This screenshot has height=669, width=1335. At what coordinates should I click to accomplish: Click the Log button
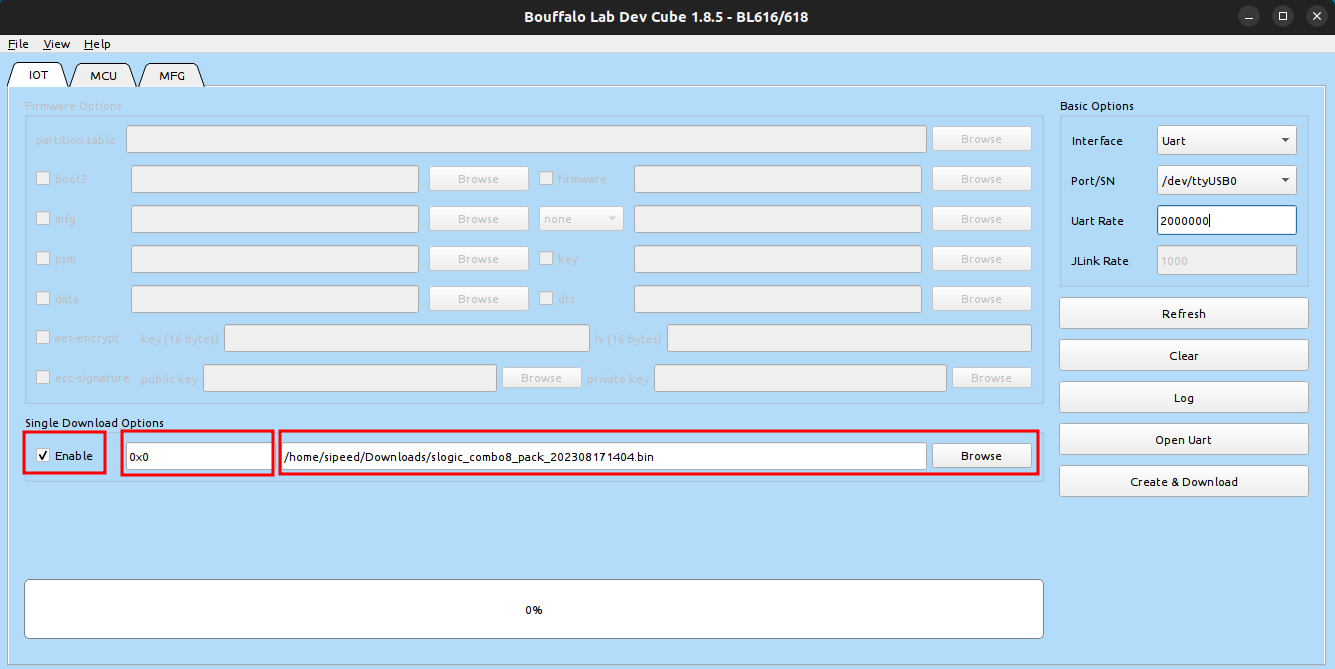1184,398
